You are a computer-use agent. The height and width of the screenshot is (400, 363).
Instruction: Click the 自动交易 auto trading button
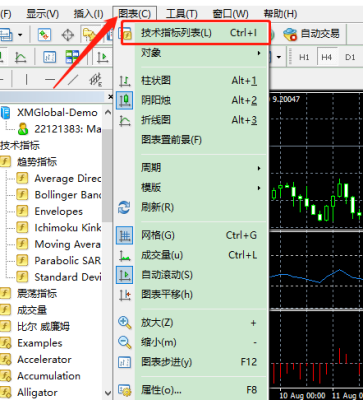[311, 34]
